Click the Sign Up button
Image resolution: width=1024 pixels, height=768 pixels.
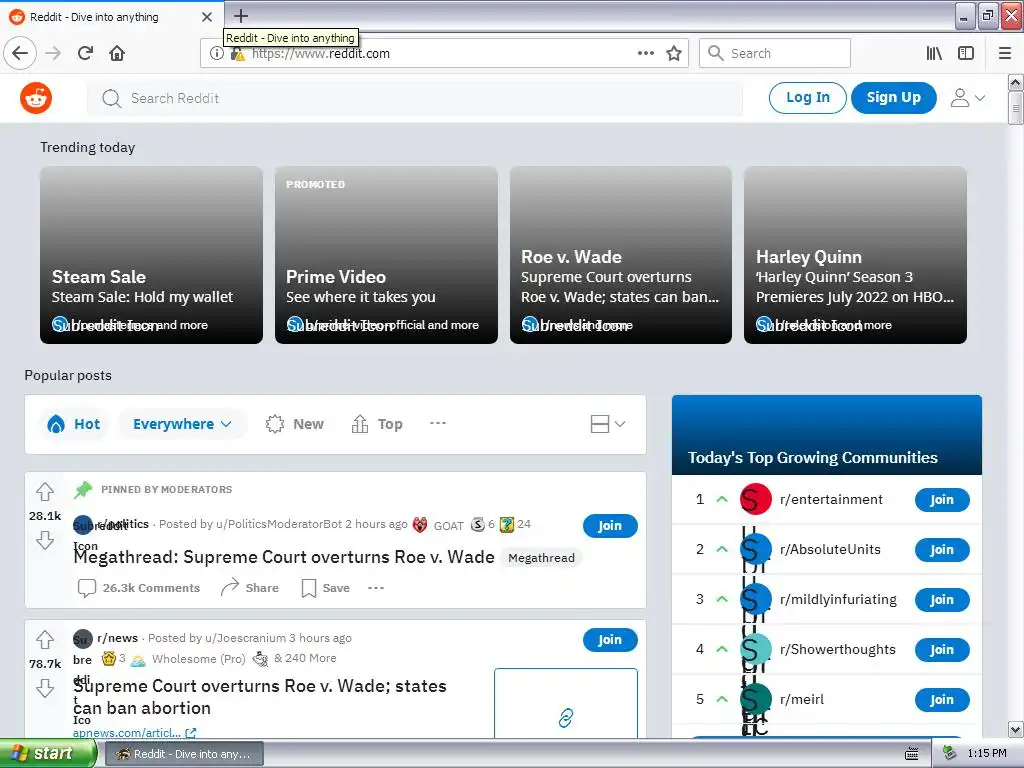pyautogui.click(x=893, y=98)
